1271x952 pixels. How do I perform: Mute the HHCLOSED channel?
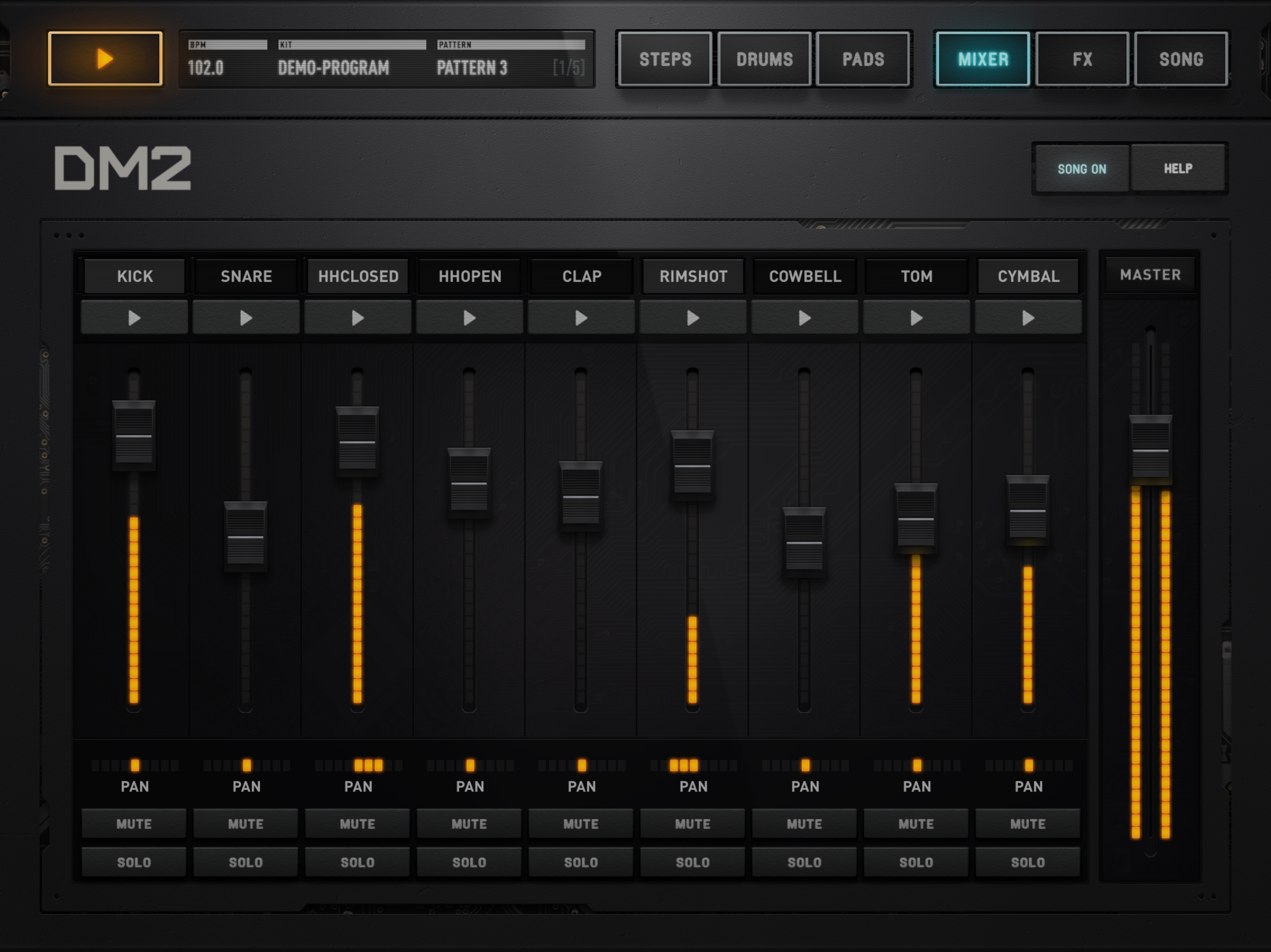click(x=358, y=823)
